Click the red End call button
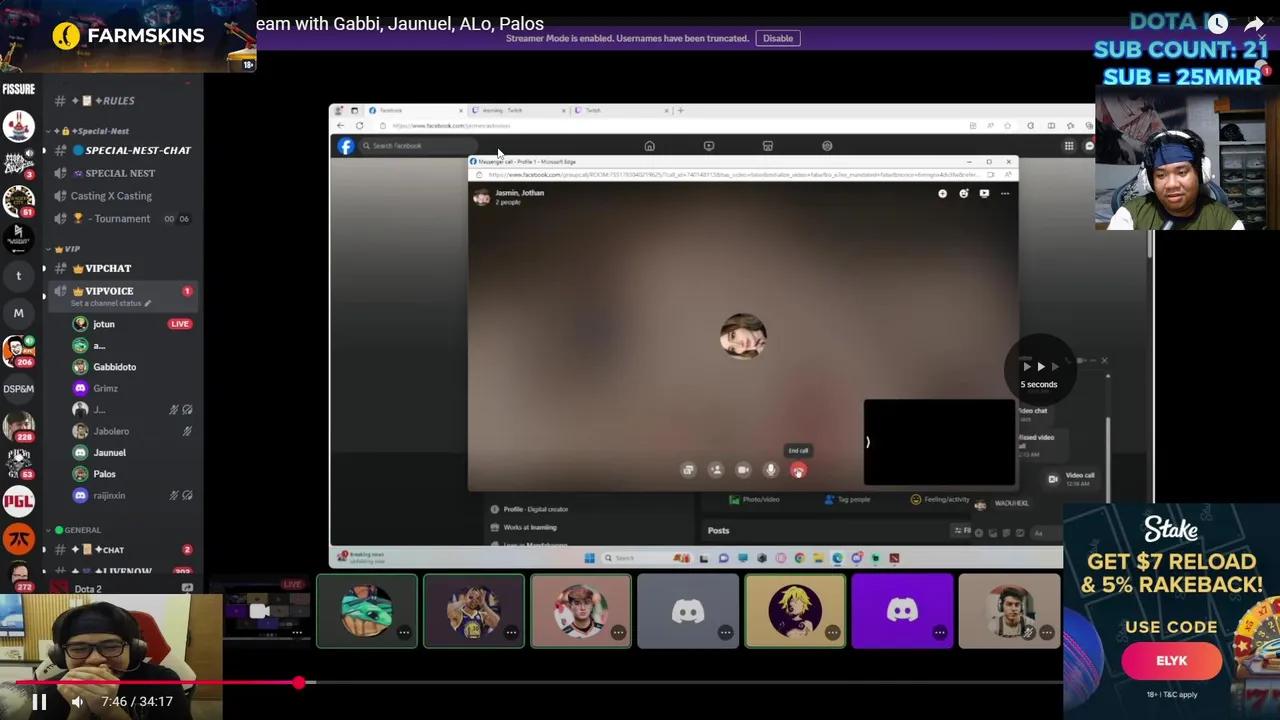The height and width of the screenshot is (720, 1280). [x=798, y=471]
